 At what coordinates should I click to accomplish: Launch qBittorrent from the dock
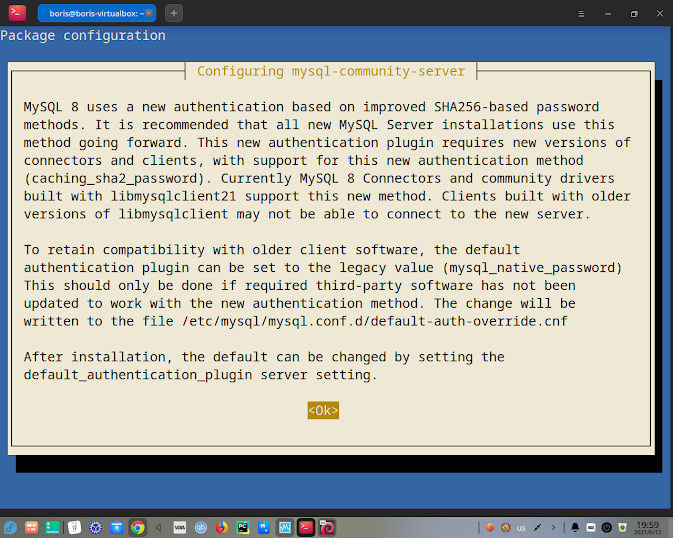tap(201, 528)
